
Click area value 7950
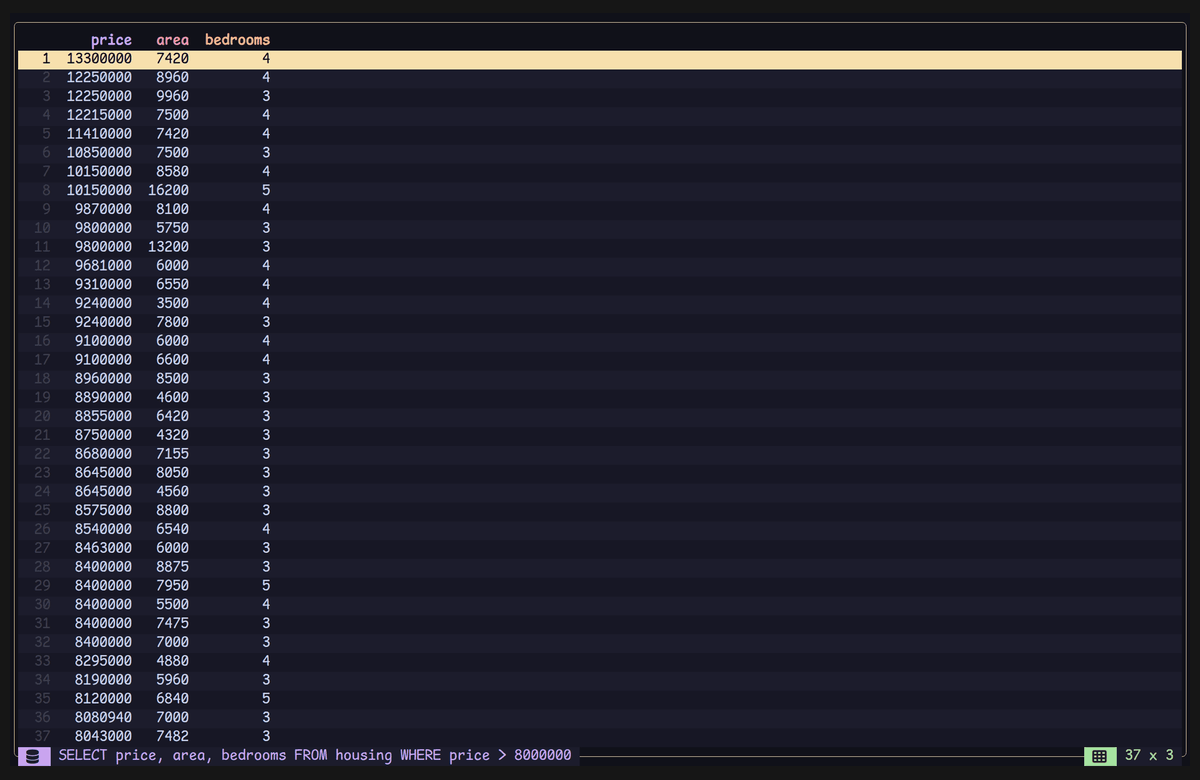(173, 586)
